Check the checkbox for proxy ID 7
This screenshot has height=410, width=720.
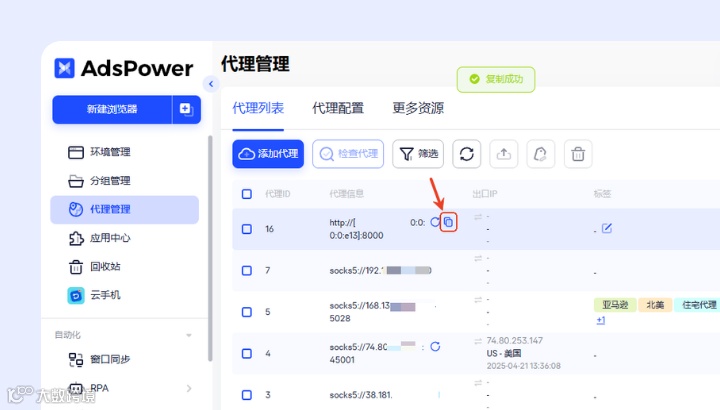click(247, 270)
